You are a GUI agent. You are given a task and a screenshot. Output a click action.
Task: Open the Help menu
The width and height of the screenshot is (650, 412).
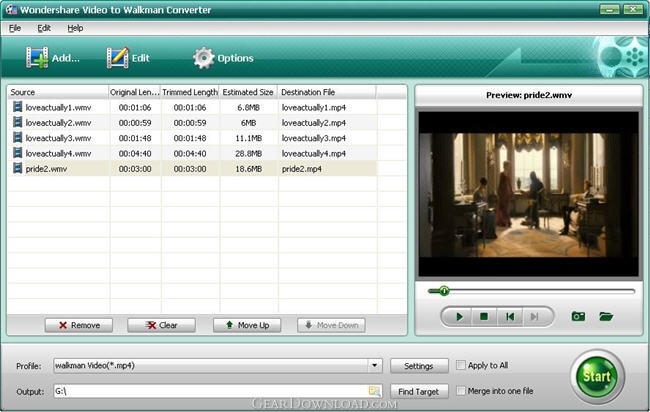(75, 28)
